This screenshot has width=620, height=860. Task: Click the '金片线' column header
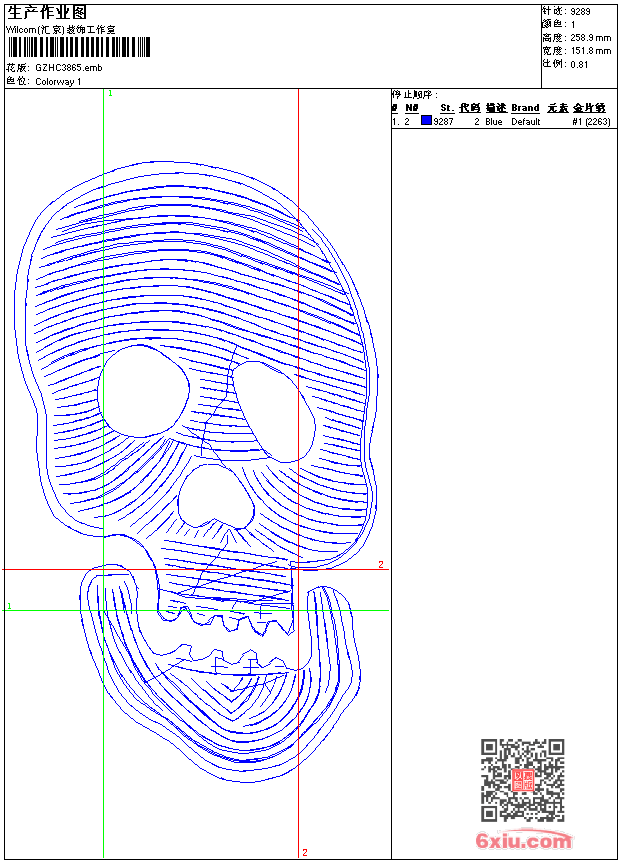(x=590, y=108)
